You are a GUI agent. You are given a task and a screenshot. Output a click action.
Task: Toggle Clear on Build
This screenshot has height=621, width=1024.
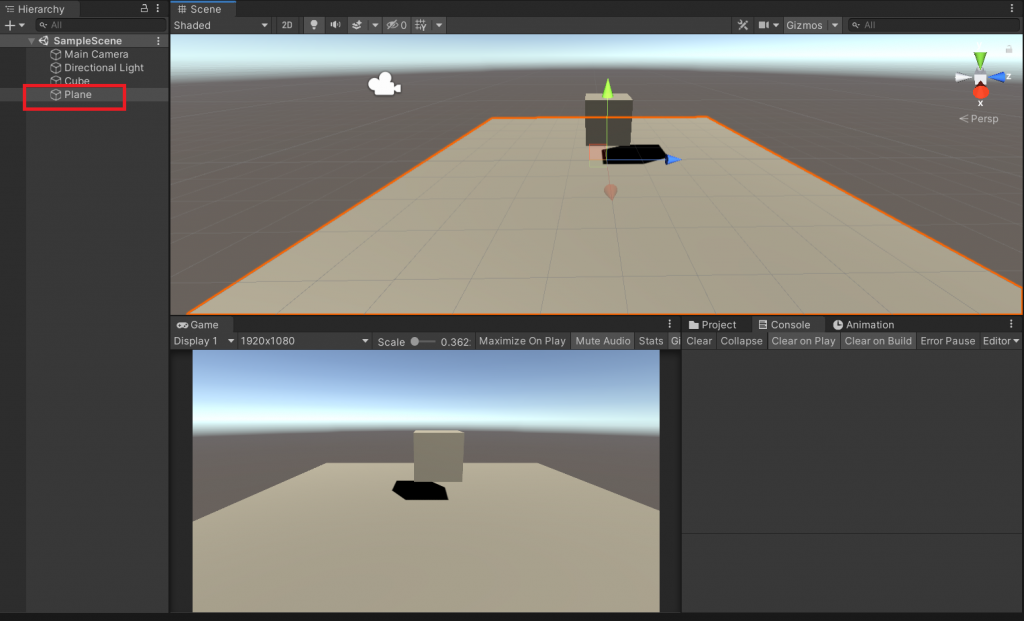click(878, 341)
